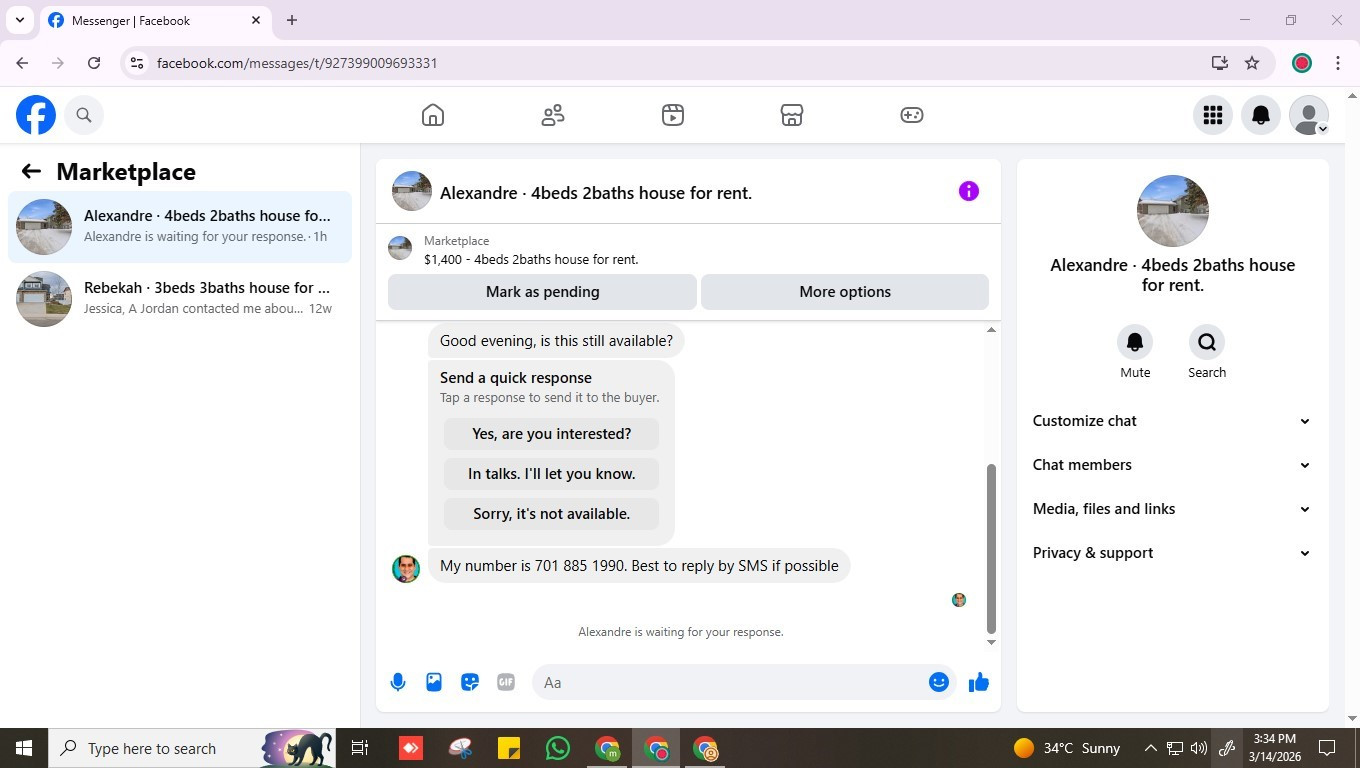Image resolution: width=1360 pixels, height=768 pixels.
Task: Open the Gaming controller icon
Action: tap(912, 115)
